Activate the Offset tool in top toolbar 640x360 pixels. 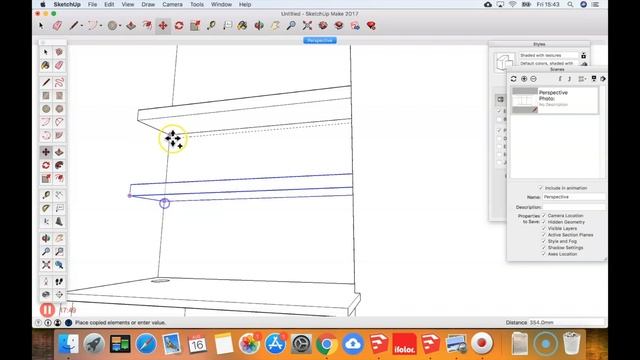click(147, 26)
